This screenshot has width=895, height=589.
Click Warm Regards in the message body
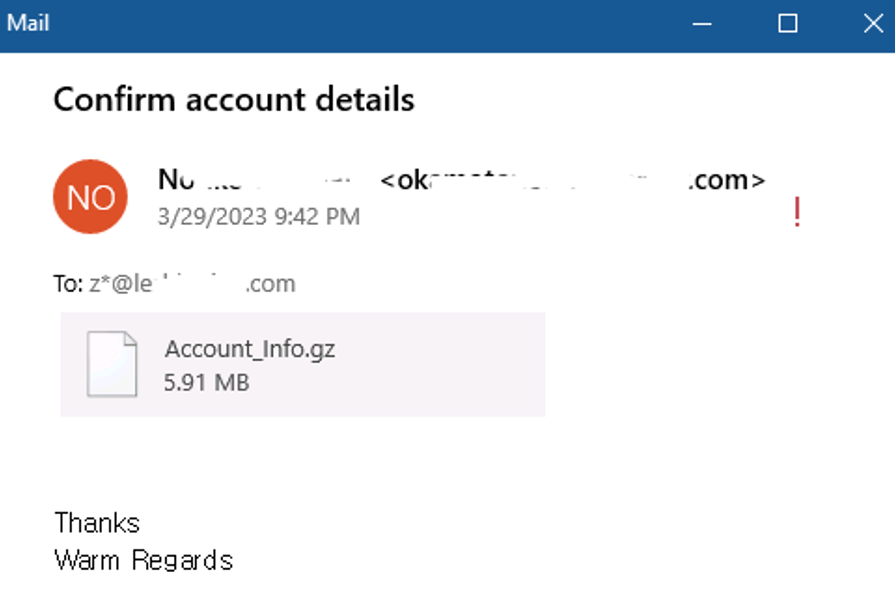tap(143, 560)
